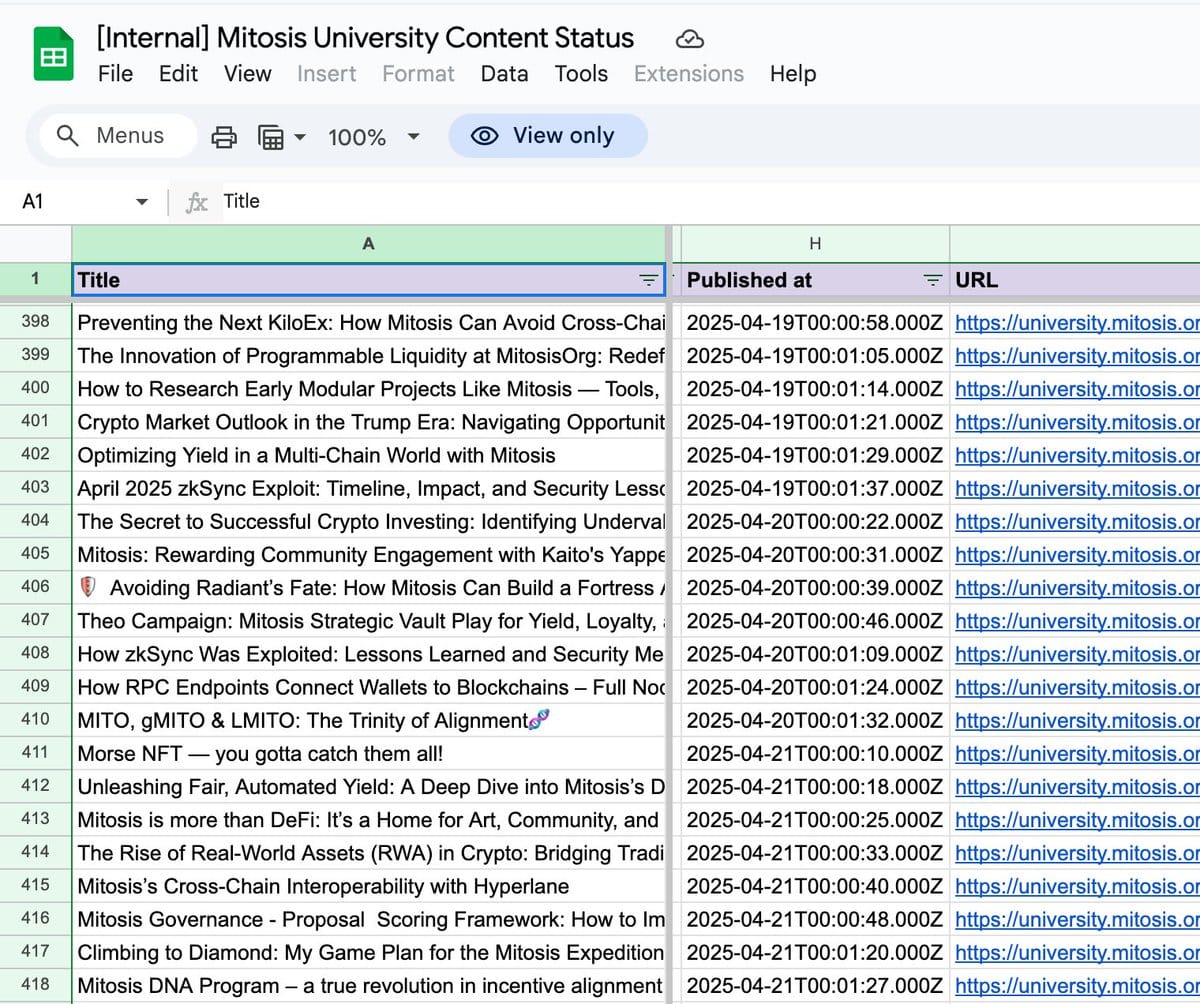Open the URL link in row 414
This screenshot has width=1200, height=1004.
(1077, 853)
